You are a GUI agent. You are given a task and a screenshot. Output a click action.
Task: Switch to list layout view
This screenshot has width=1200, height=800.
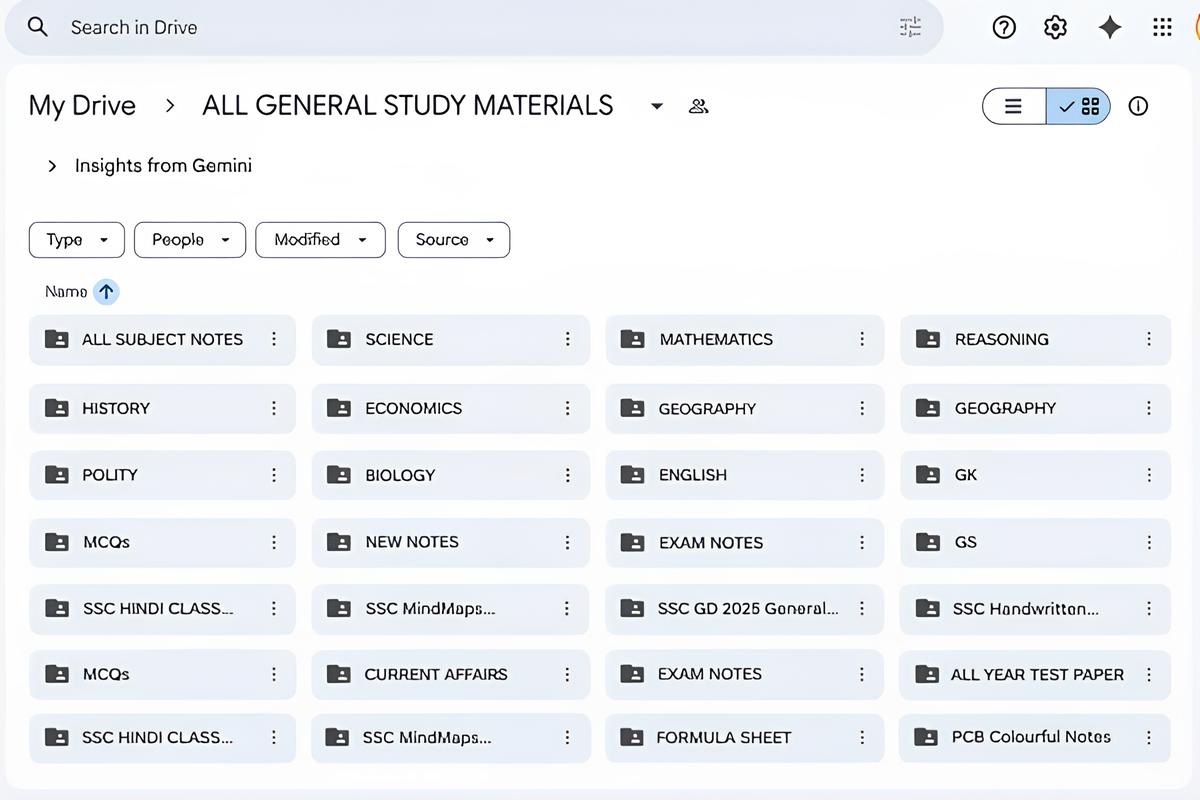pos(1014,106)
